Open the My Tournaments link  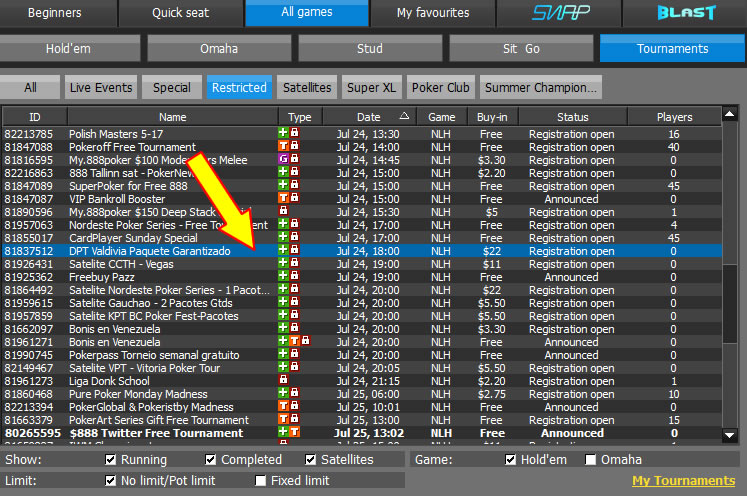pyautogui.click(x=683, y=481)
